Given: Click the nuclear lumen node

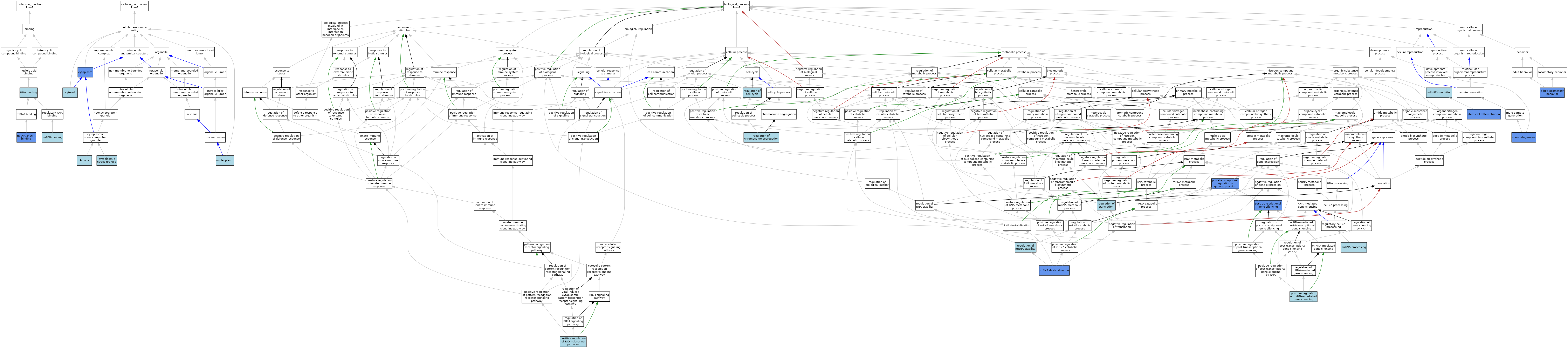Looking at the screenshot, I should tap(215, 138).
